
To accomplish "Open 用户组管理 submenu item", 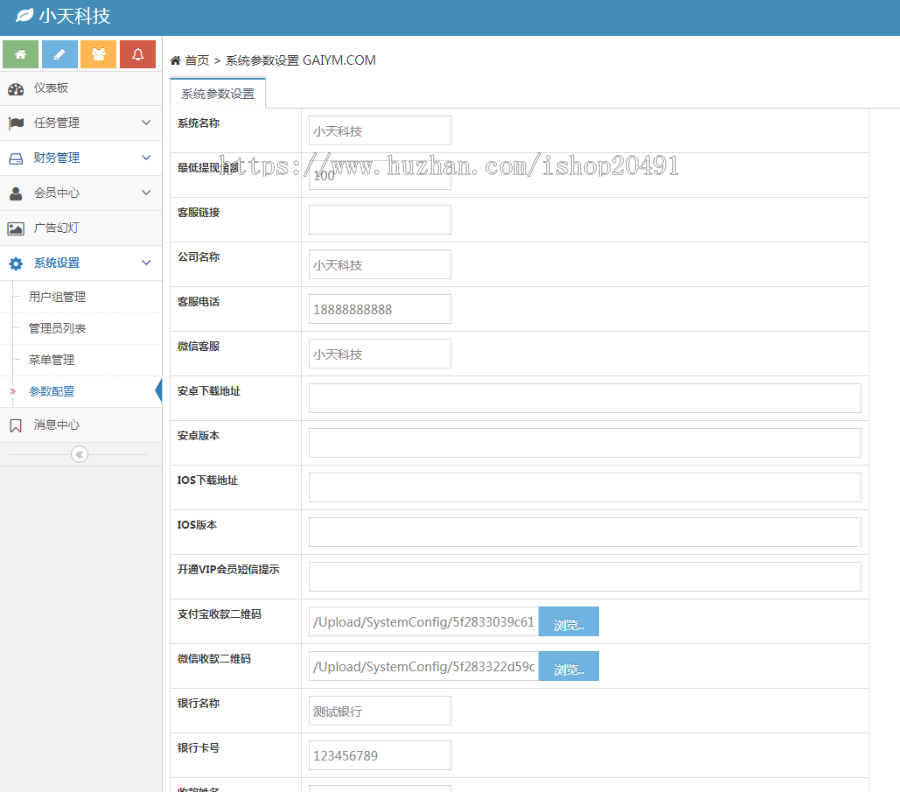I will click(x=57, y=297).
